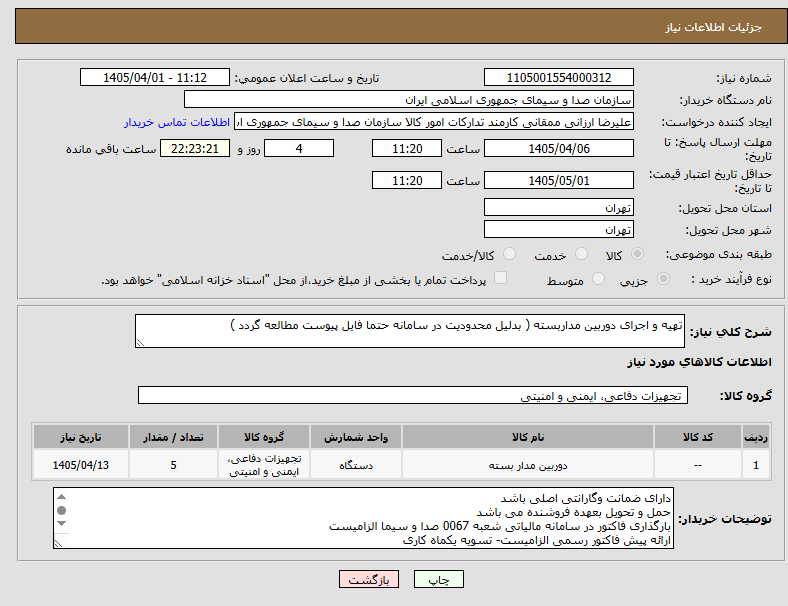Click the date cell 1405/04/13
Screen dimensions: 788x606
[x=80, y=465]
